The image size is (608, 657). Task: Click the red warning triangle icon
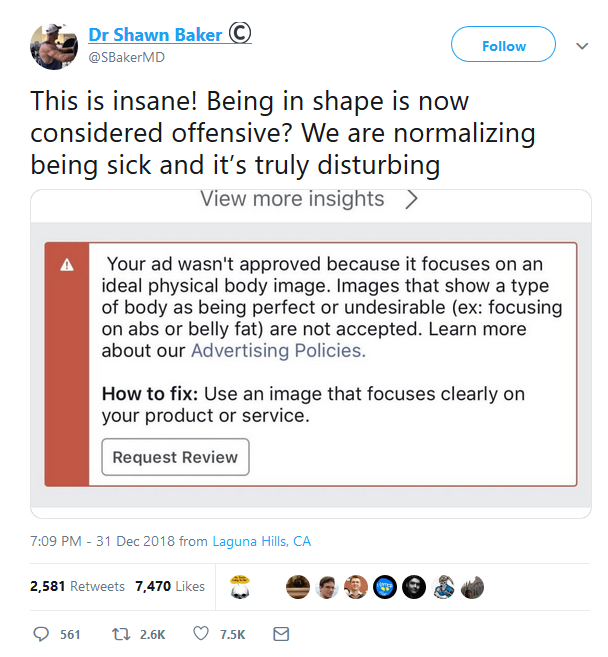point(67,265)
